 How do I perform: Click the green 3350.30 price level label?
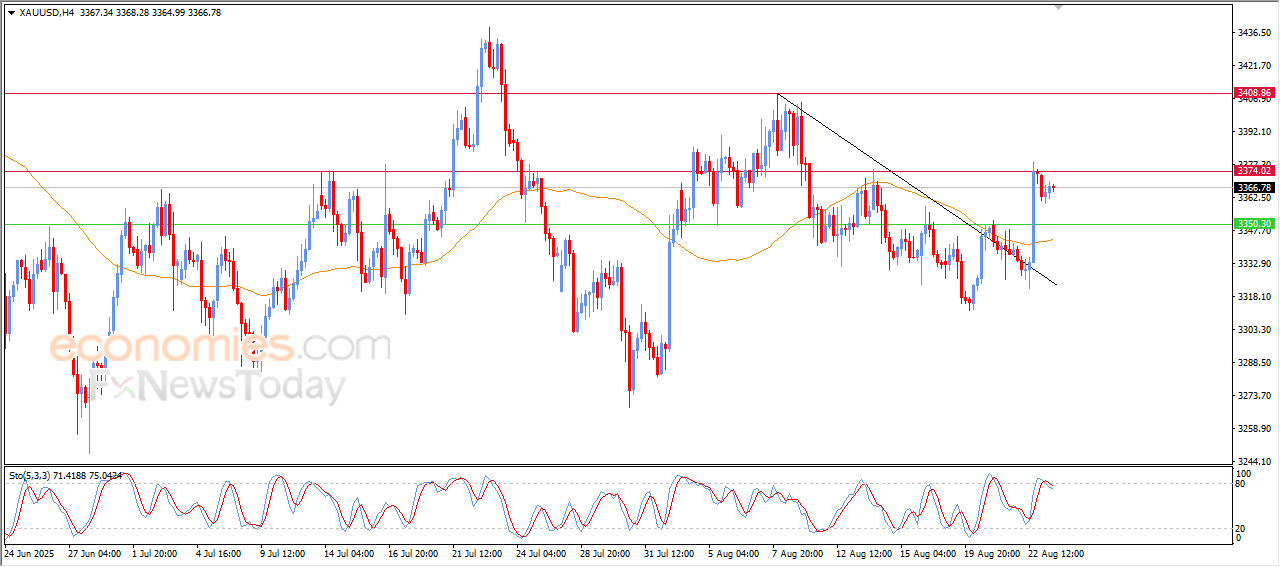pyautogui.click(x=1254, y=224)
